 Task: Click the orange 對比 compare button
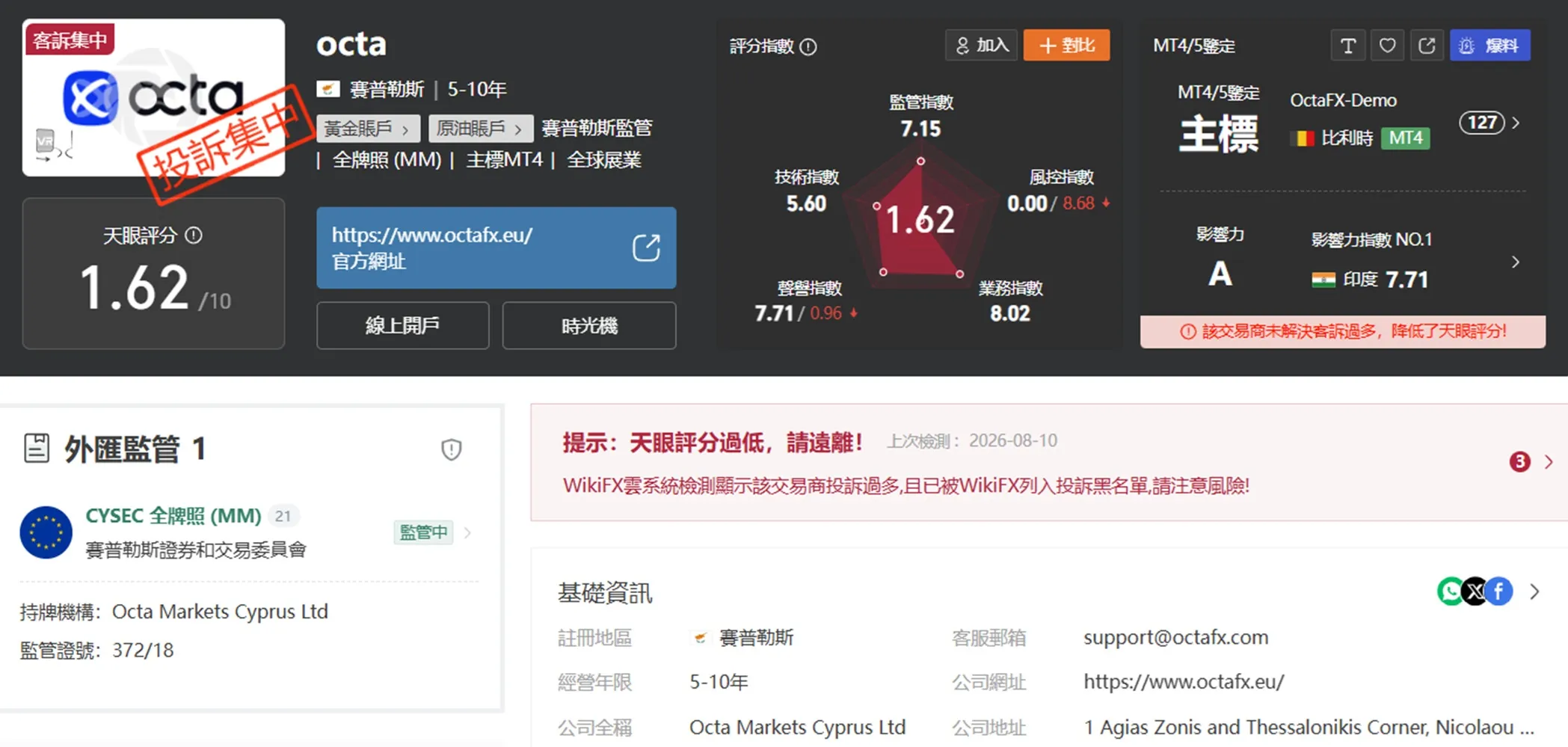pos(1066,46)
